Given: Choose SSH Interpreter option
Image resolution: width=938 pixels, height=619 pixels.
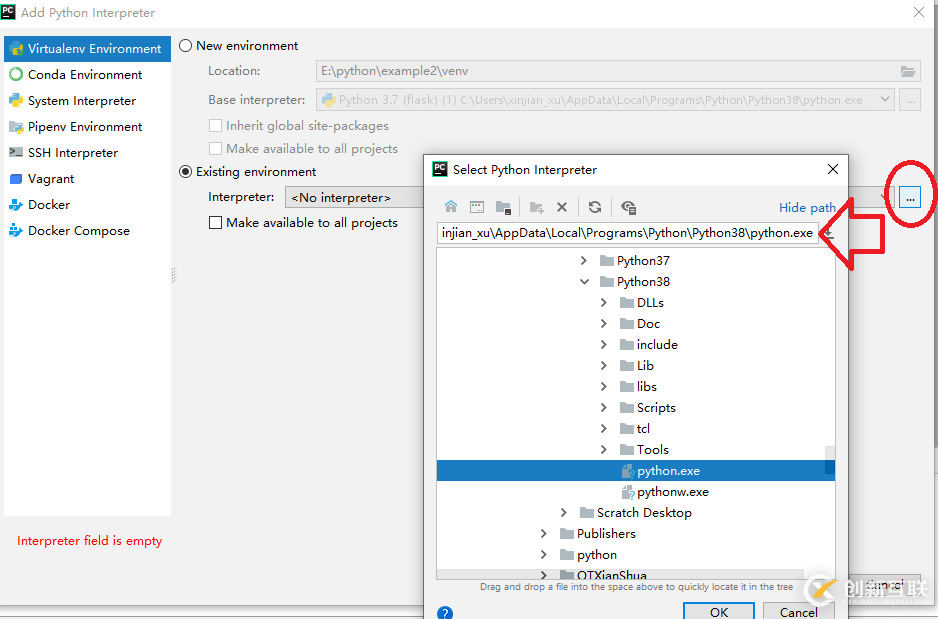Looking at the screenshot, I should click(x=87, y=153).
